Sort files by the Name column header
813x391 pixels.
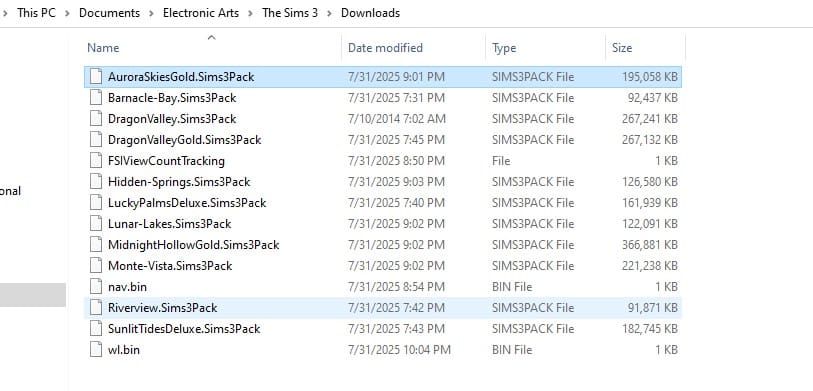coord(103,48)
